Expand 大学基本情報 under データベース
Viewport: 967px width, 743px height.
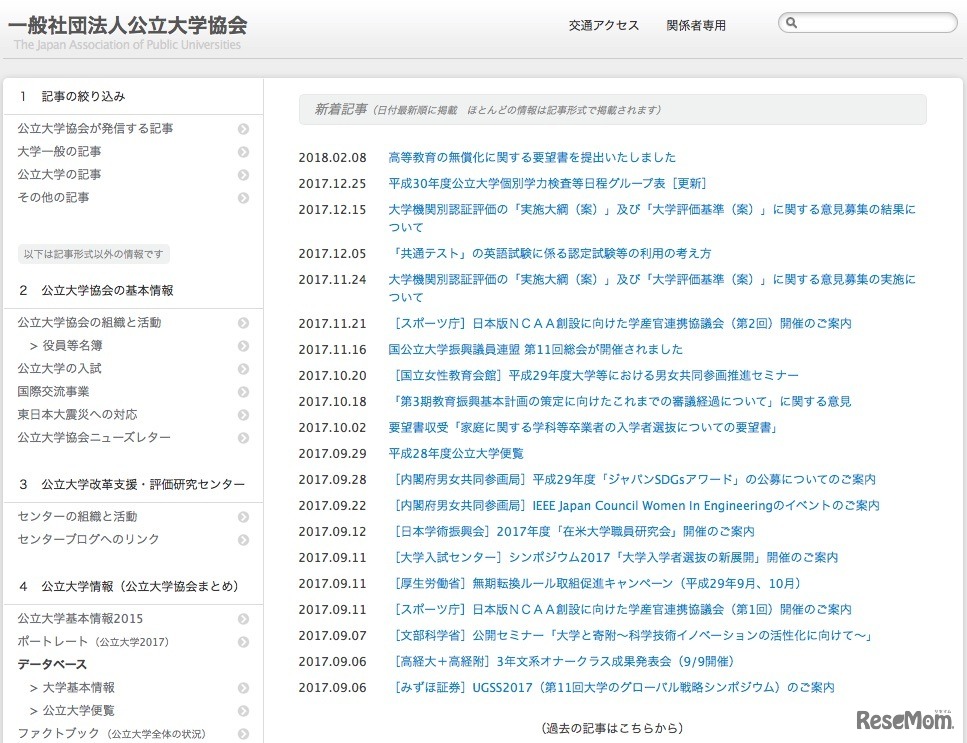pos(244,688)
